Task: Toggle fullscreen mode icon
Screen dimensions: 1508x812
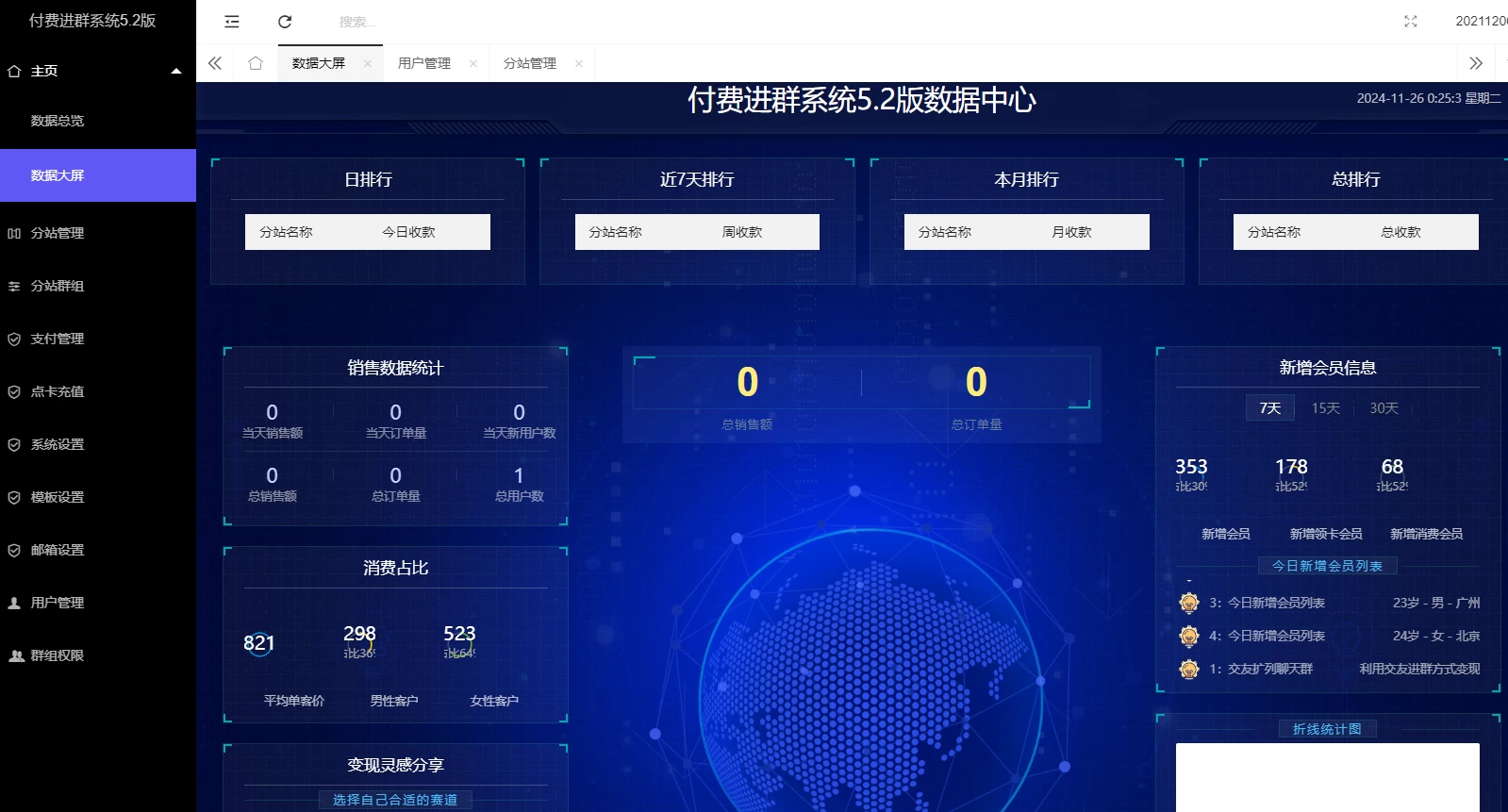Action: click(1410, 22)
